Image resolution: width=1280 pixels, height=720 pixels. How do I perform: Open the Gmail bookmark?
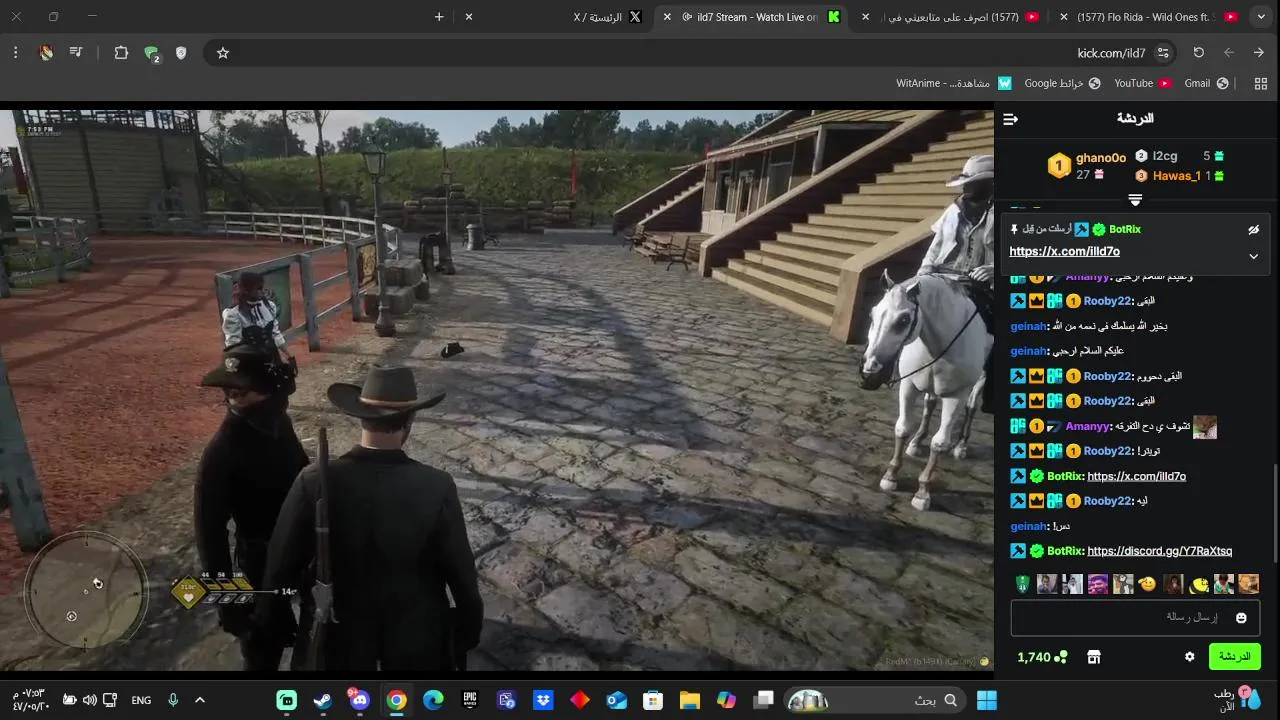(1206, 84)
